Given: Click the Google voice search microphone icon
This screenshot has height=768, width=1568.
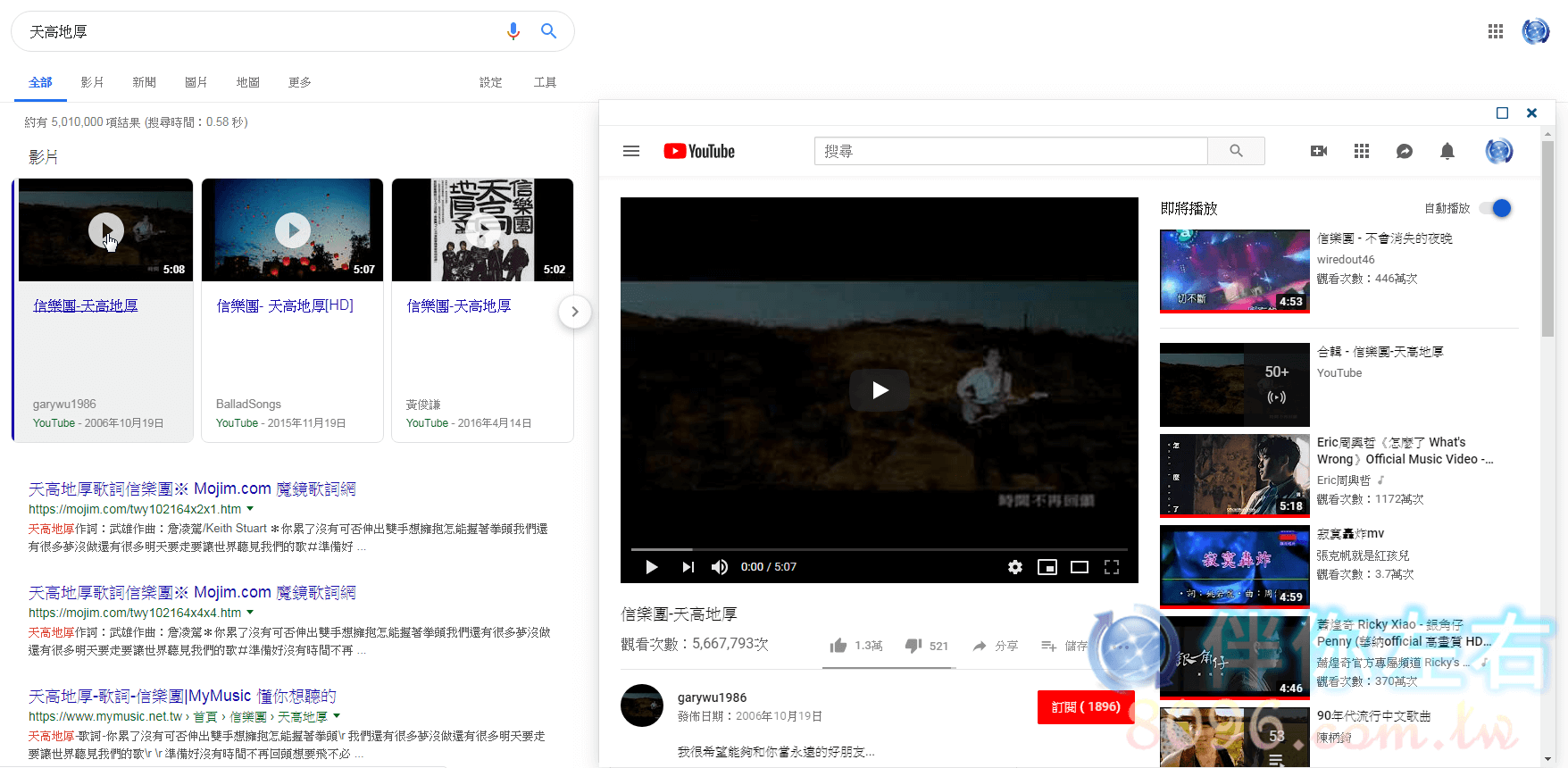Looking at the screenshot, I should [513, 31].
